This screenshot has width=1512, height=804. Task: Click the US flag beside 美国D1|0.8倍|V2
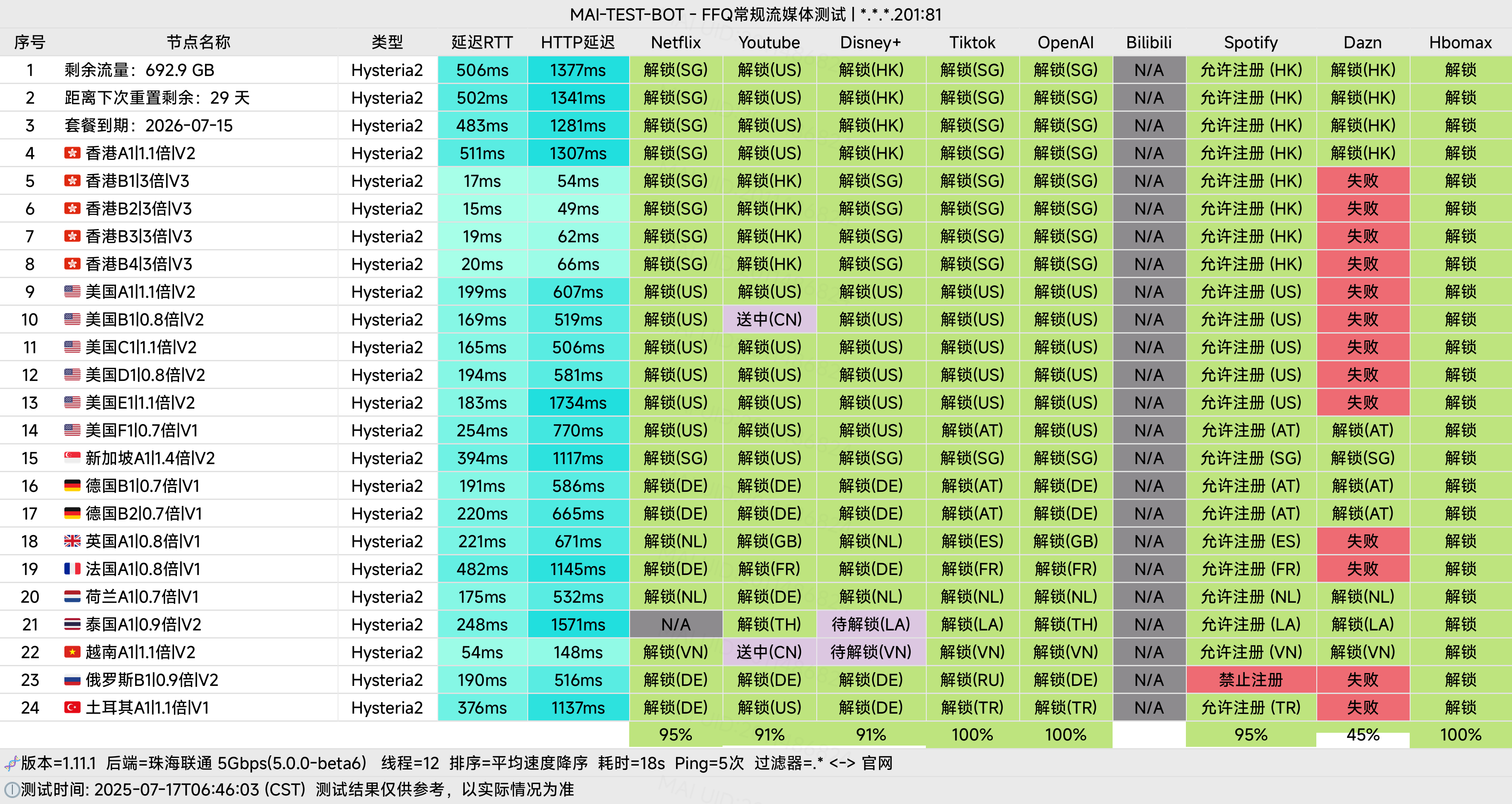click(x=72, y=374)
